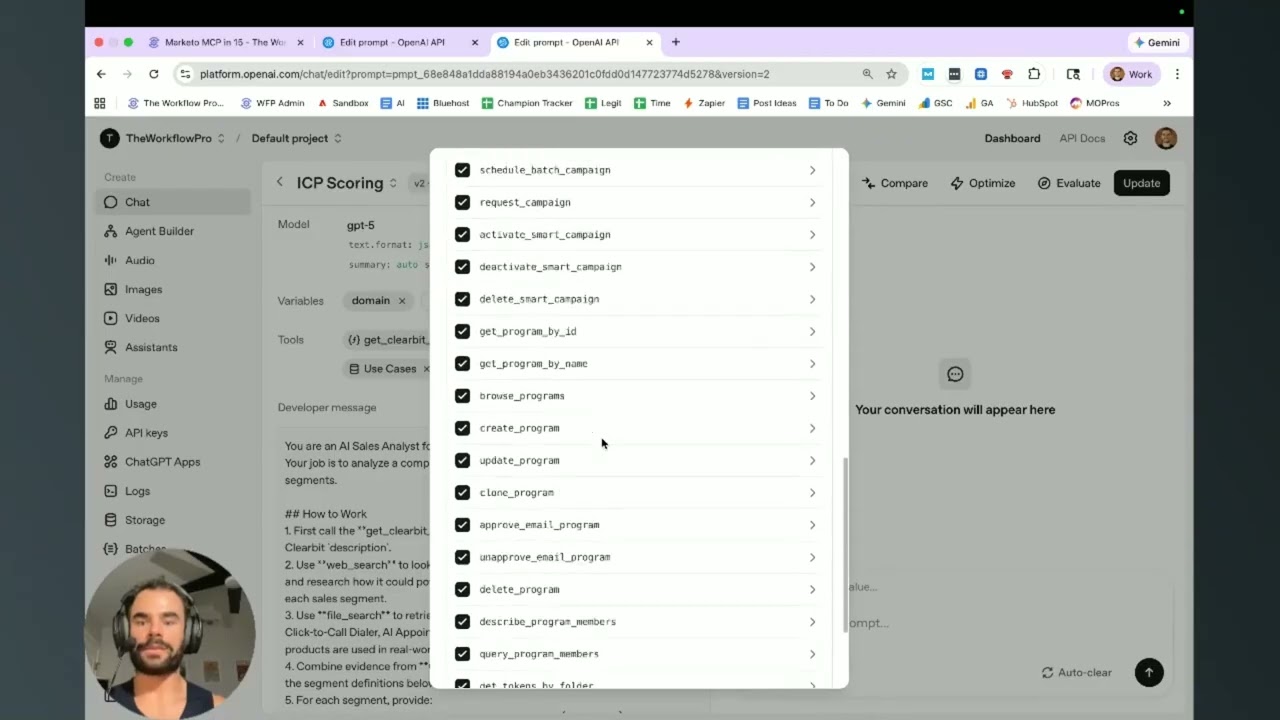Uncheck the delete_smart_campaign checkbox
This screenshot has height=720, width=1280.
(x=462, y=299)
